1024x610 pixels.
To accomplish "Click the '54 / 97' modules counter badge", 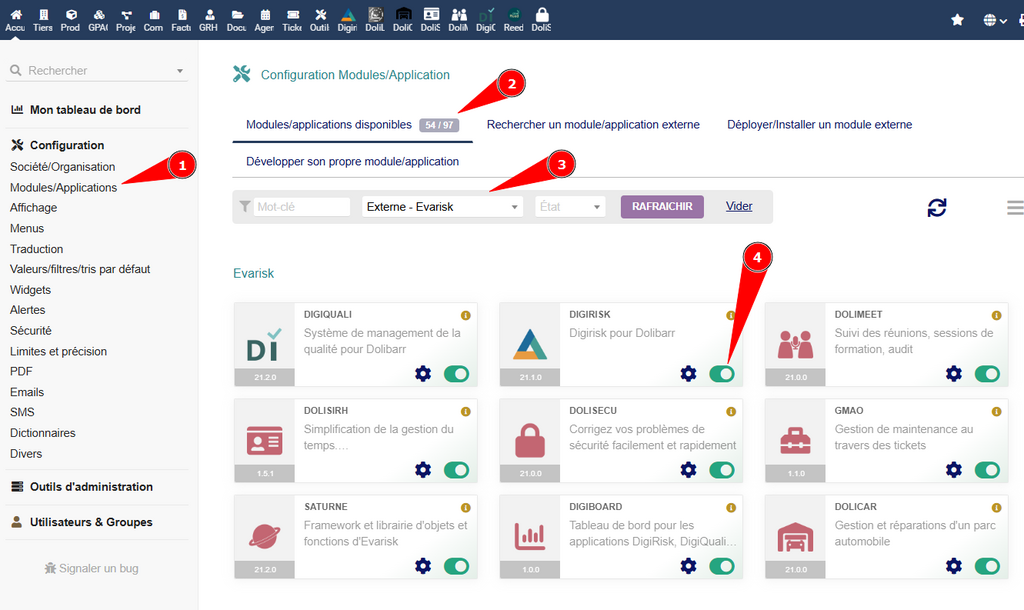I will (x=437, y=124).
